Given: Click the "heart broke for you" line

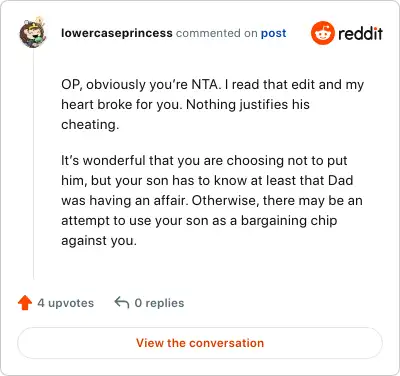Looking at the screenshot, I should 185,105.
